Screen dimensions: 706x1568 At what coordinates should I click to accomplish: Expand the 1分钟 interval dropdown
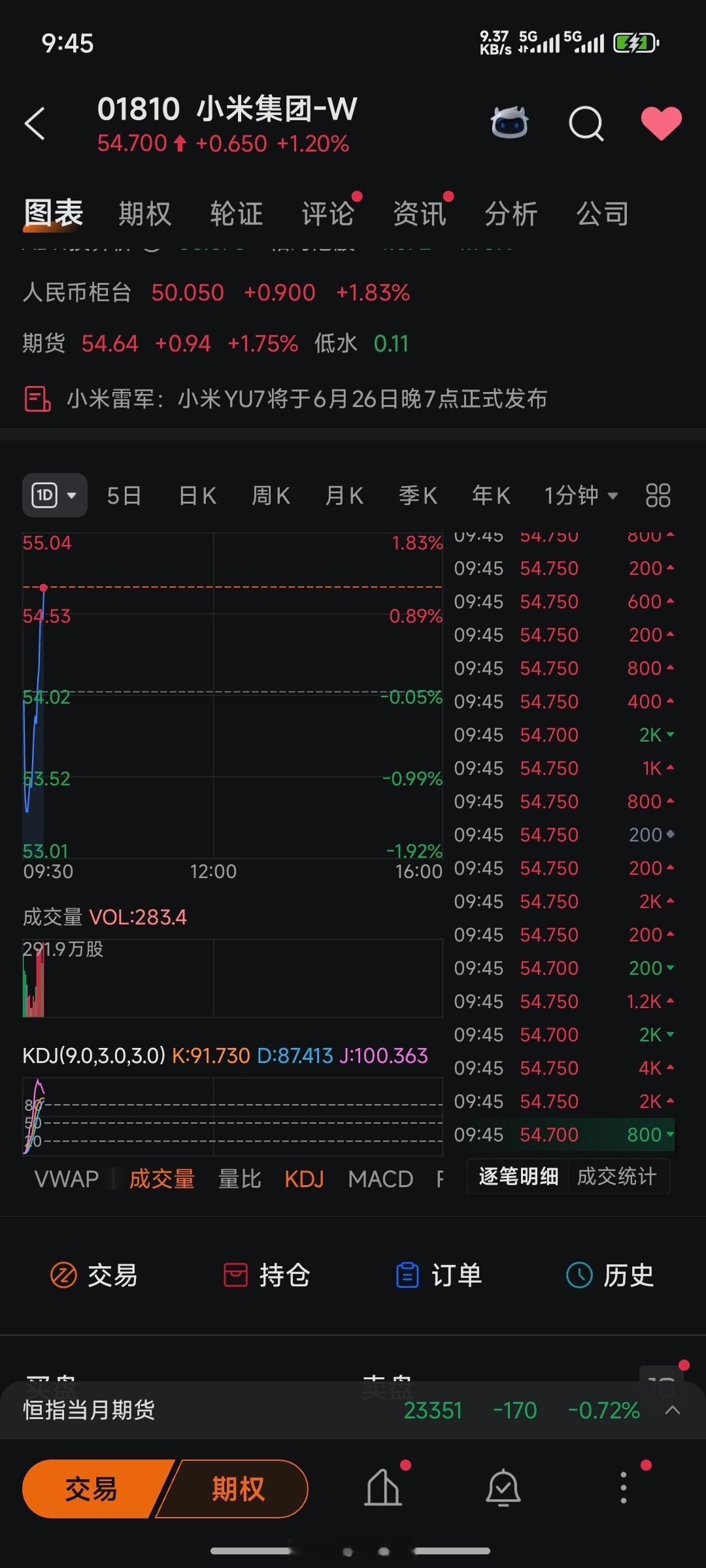[581, 496]
